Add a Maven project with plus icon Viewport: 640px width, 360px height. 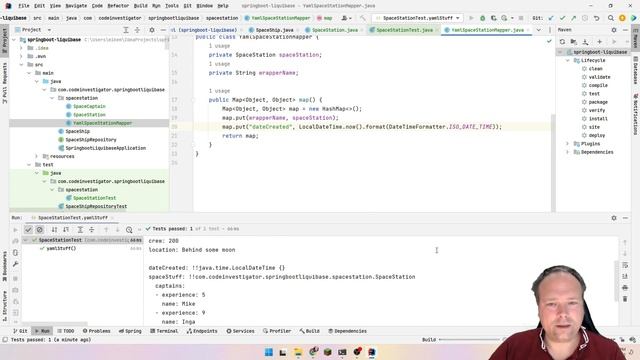click(x=600, y=42)
